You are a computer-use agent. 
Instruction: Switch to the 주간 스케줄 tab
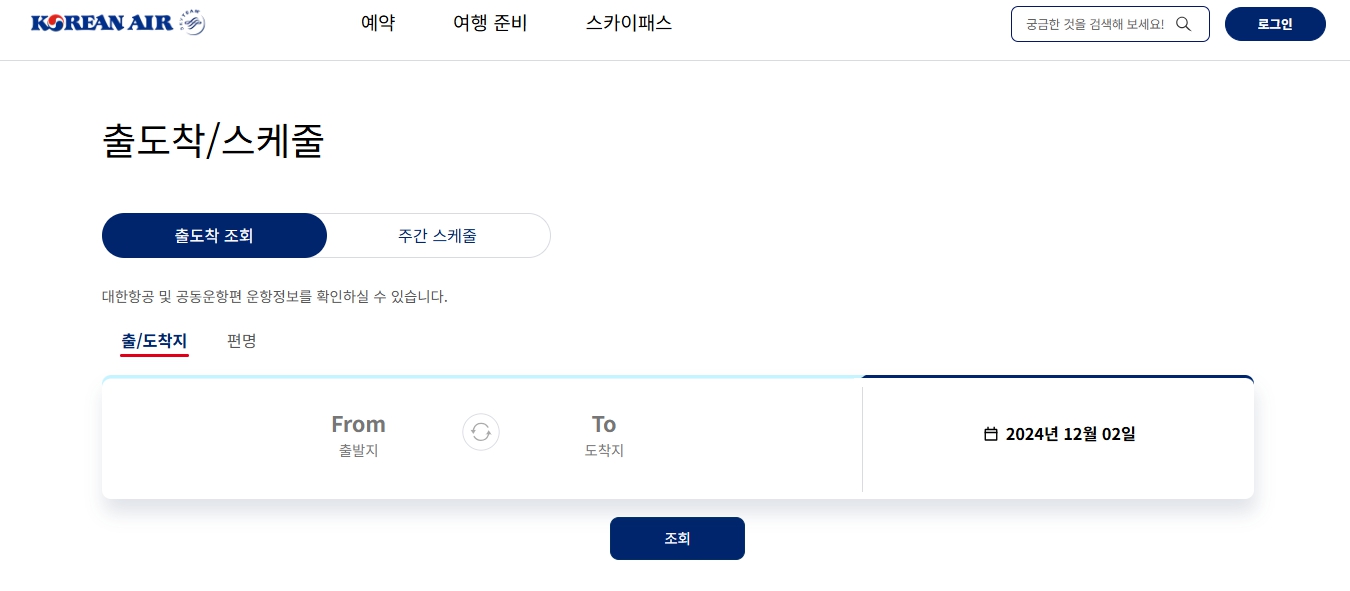437,235
